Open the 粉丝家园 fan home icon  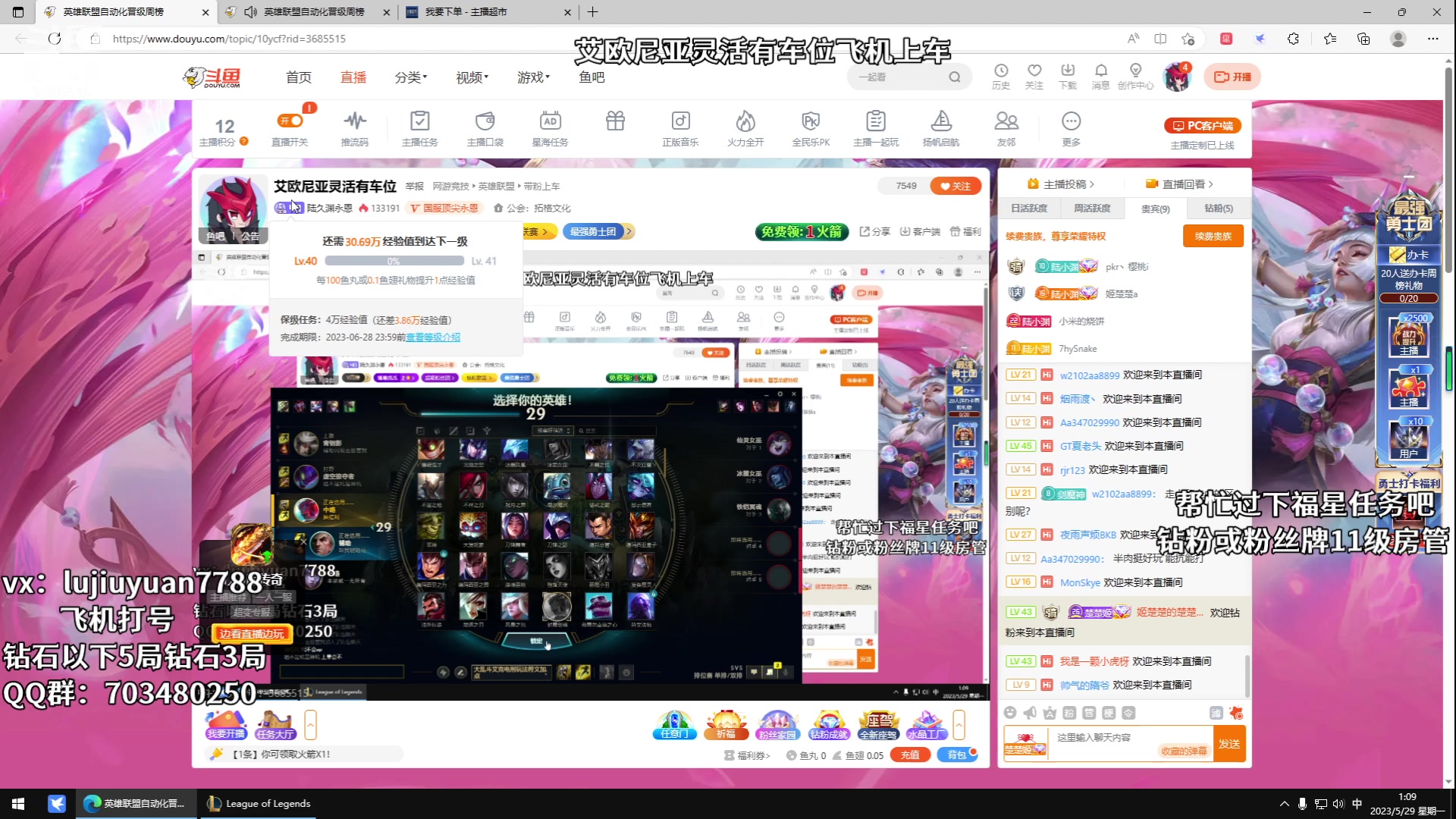(x=777, y=724)
